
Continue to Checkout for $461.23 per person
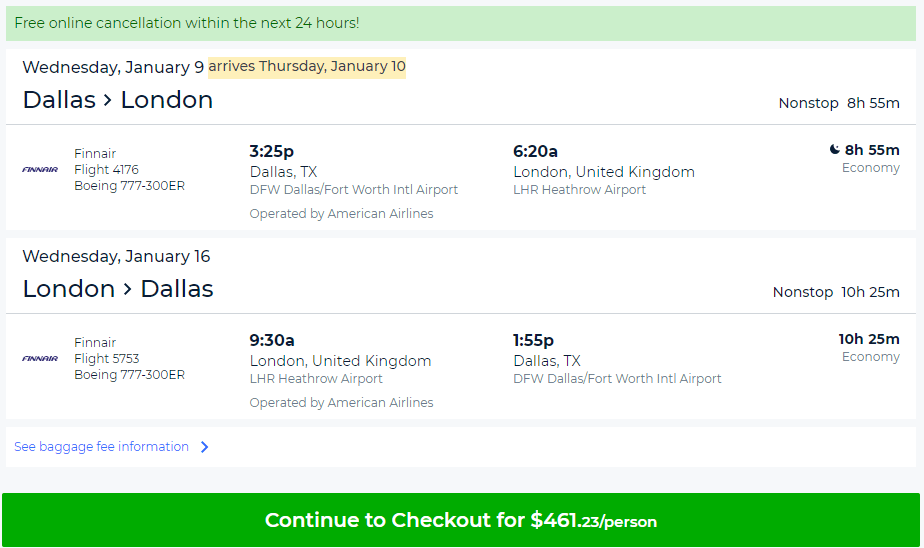[461, 520]
